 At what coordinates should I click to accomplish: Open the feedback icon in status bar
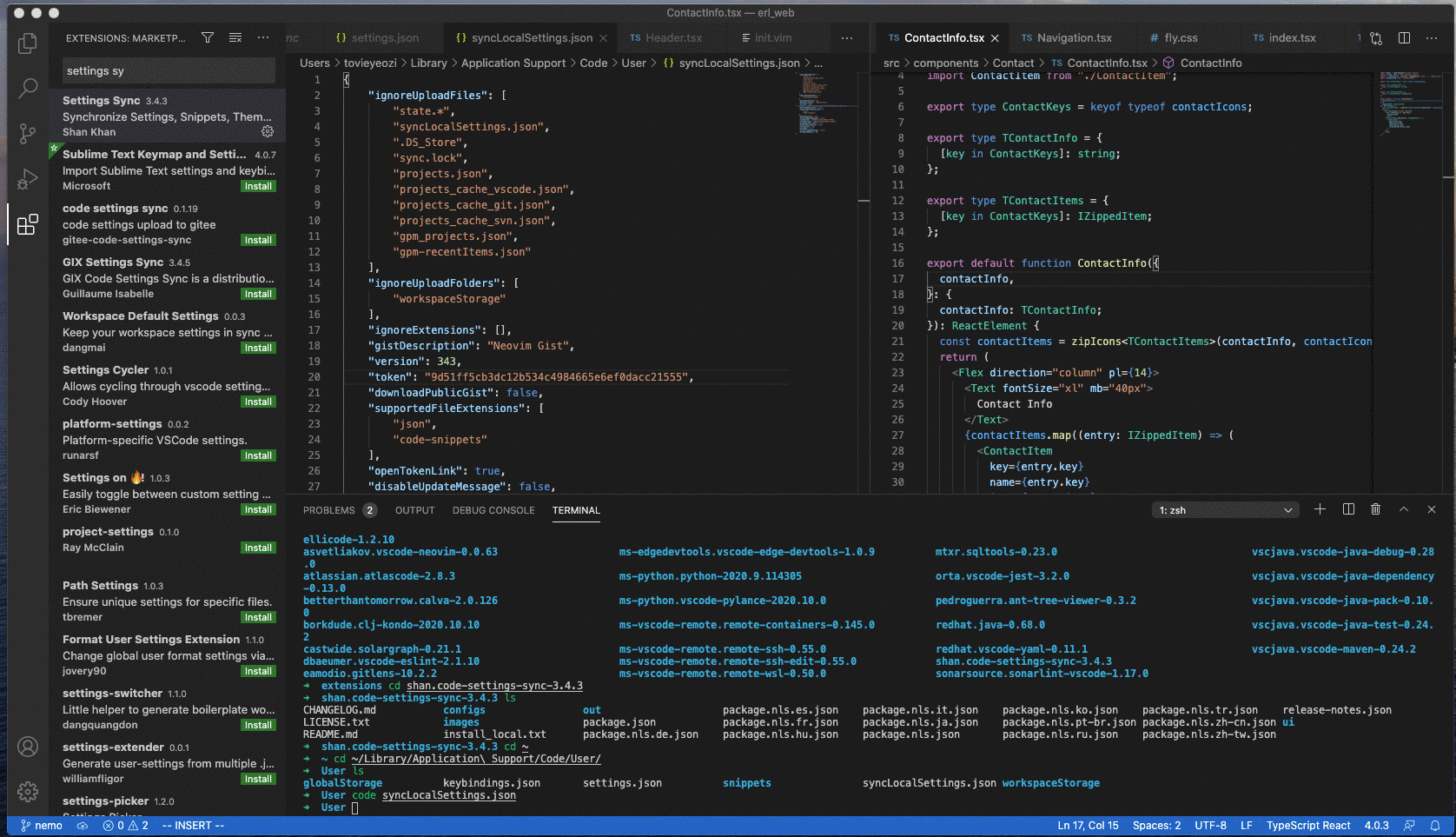click(x=1409, y=826)
